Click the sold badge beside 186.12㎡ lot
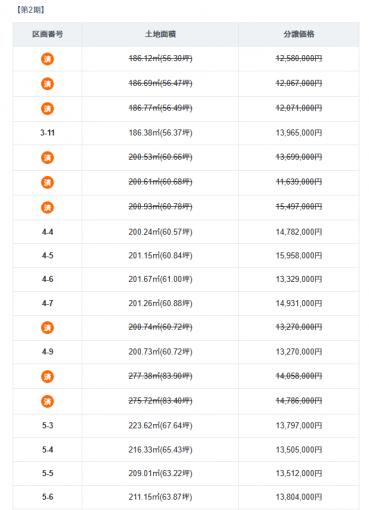The width and height of the screenshot is (369, 510). click(x=47, y=59)
